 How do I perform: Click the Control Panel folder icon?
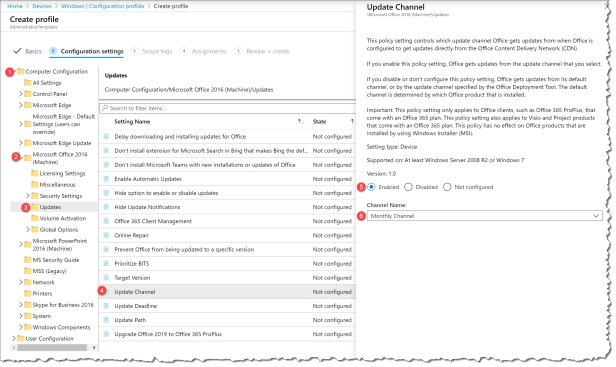[28, 94]
